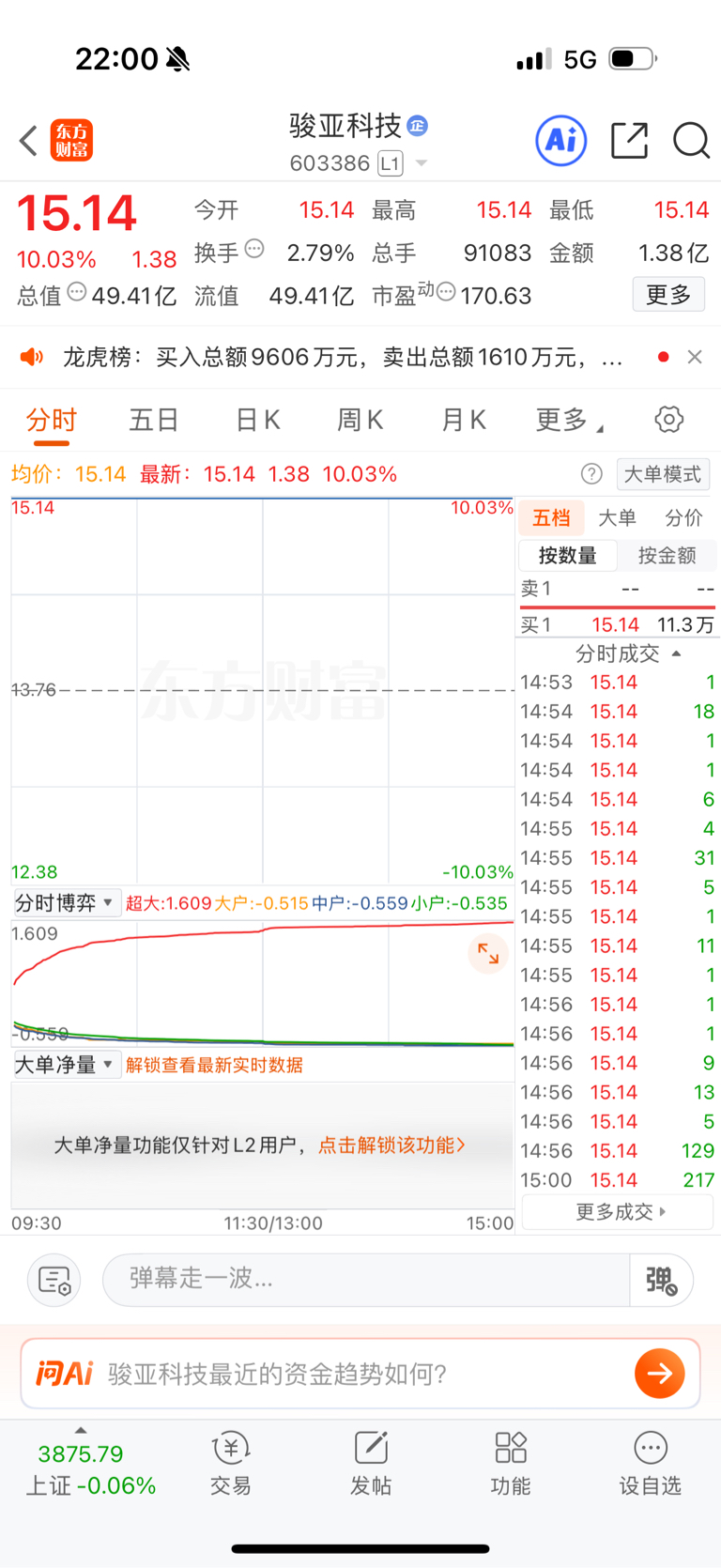Tap the info dots next to 换手
This screenshot has height=1568, width=721.
click(254, 249)
